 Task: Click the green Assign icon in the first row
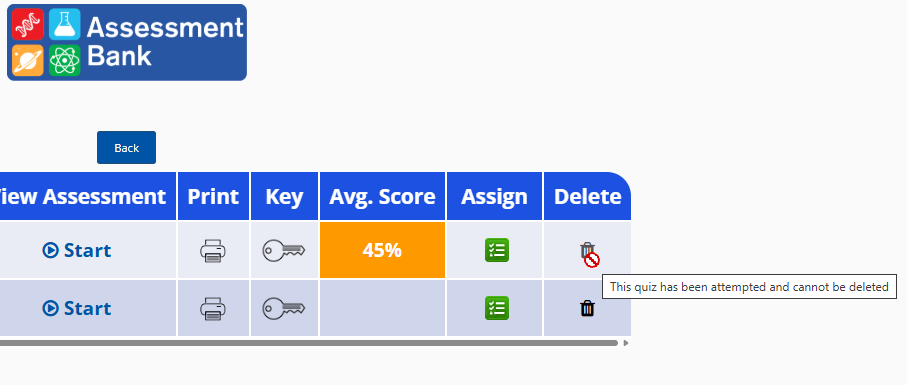click(x=497, y=250)
